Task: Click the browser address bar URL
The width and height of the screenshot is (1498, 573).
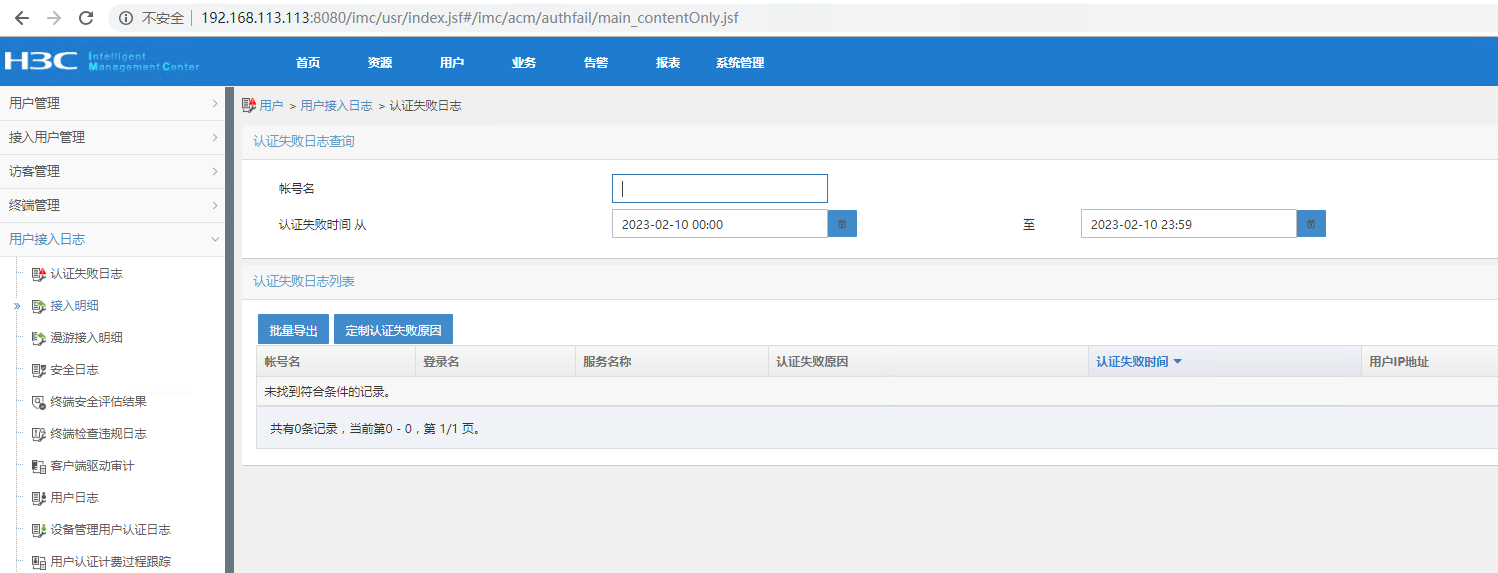Action: (x=470, y=18)
